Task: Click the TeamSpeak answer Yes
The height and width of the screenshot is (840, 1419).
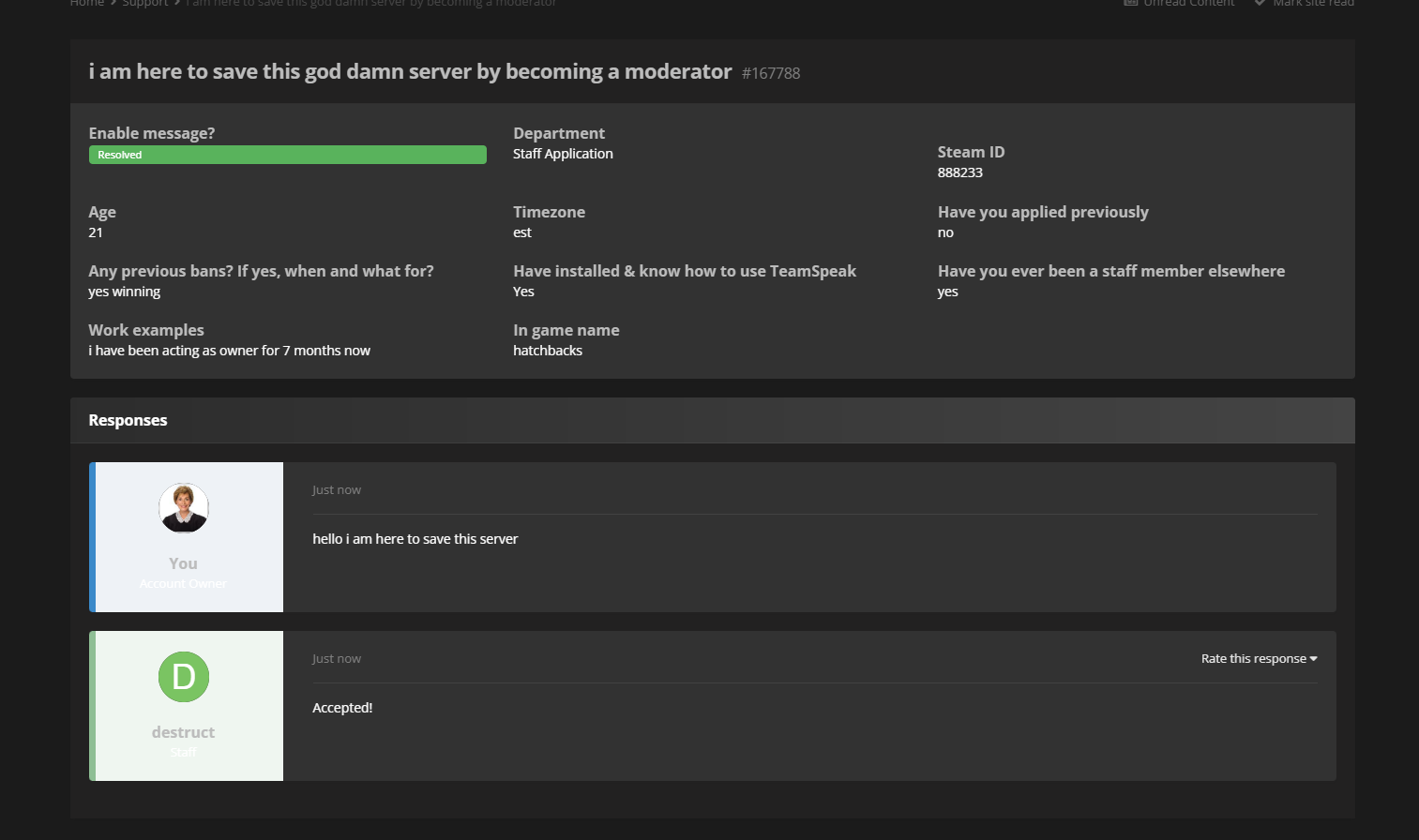Action: coord(523,292)
